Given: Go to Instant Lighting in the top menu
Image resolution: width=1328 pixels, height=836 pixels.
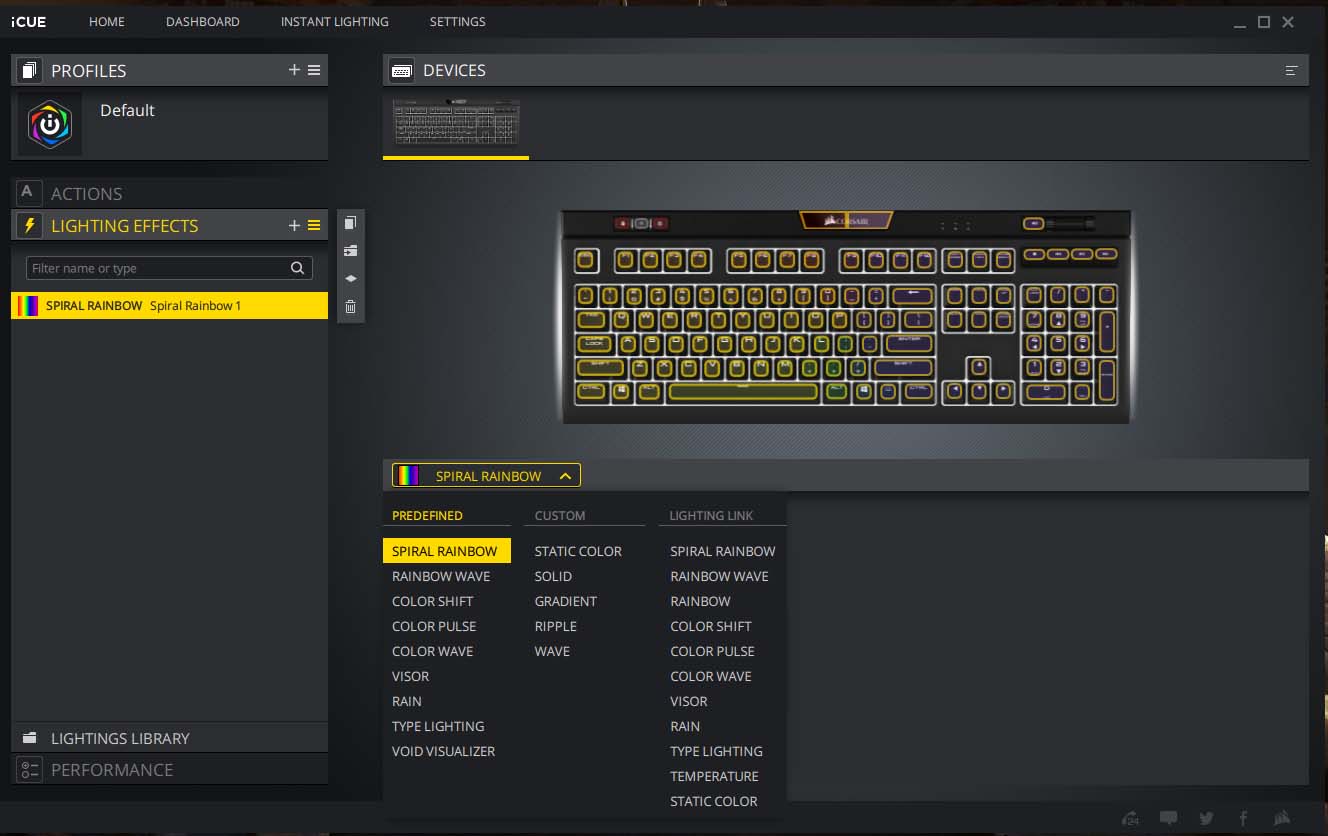Looking at the screenshot, I should tap(334, 21).
